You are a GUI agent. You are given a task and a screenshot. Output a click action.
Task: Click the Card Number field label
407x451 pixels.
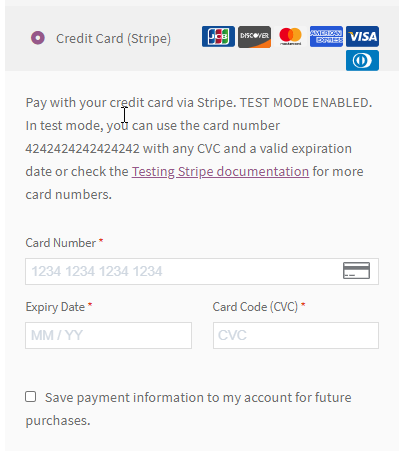coord(61,243)
